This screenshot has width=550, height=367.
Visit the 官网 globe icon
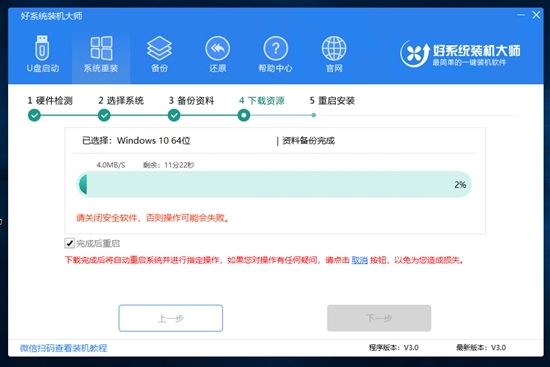tap(334, 54)
